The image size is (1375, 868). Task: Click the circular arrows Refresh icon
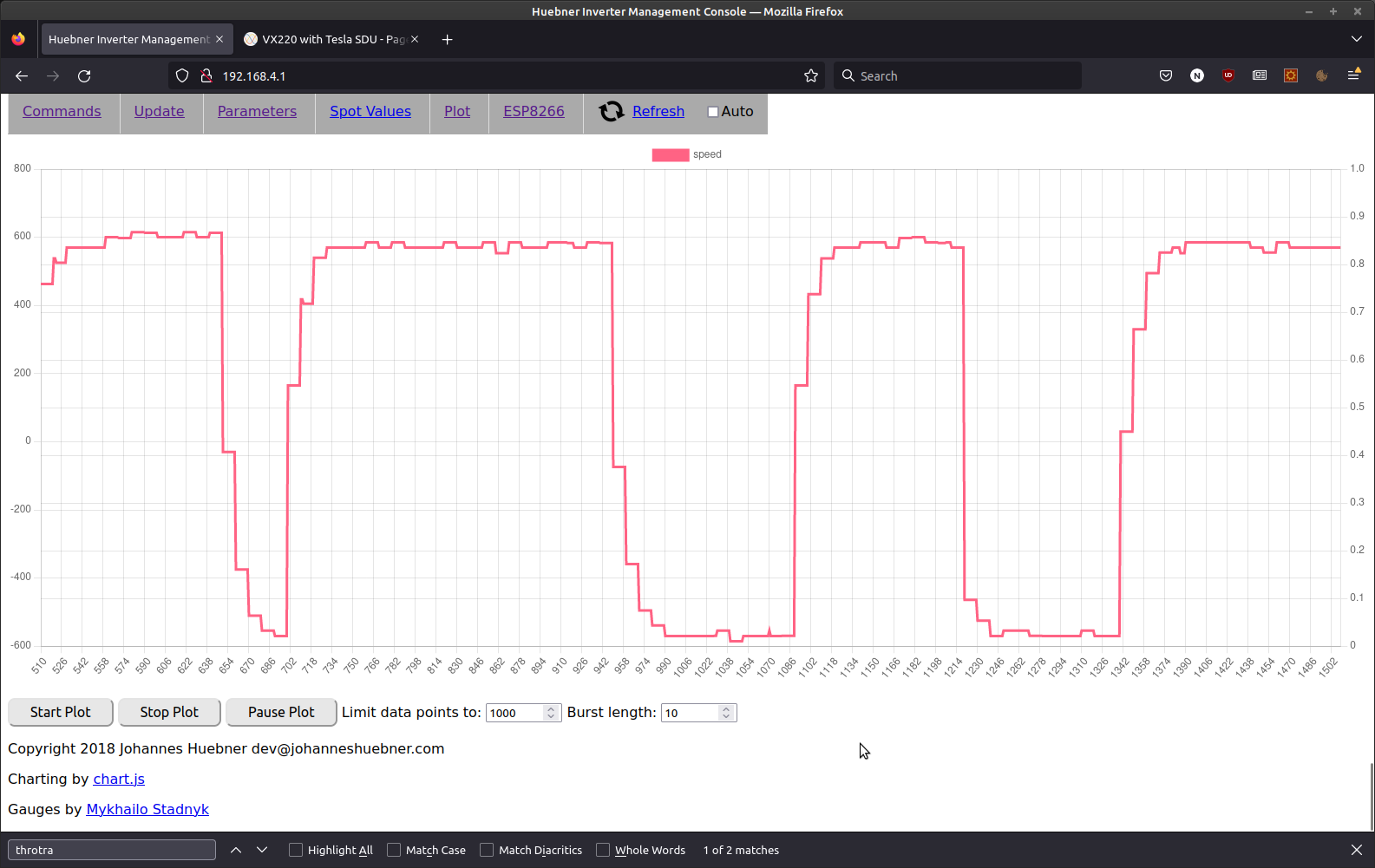(x=611, y=111)
